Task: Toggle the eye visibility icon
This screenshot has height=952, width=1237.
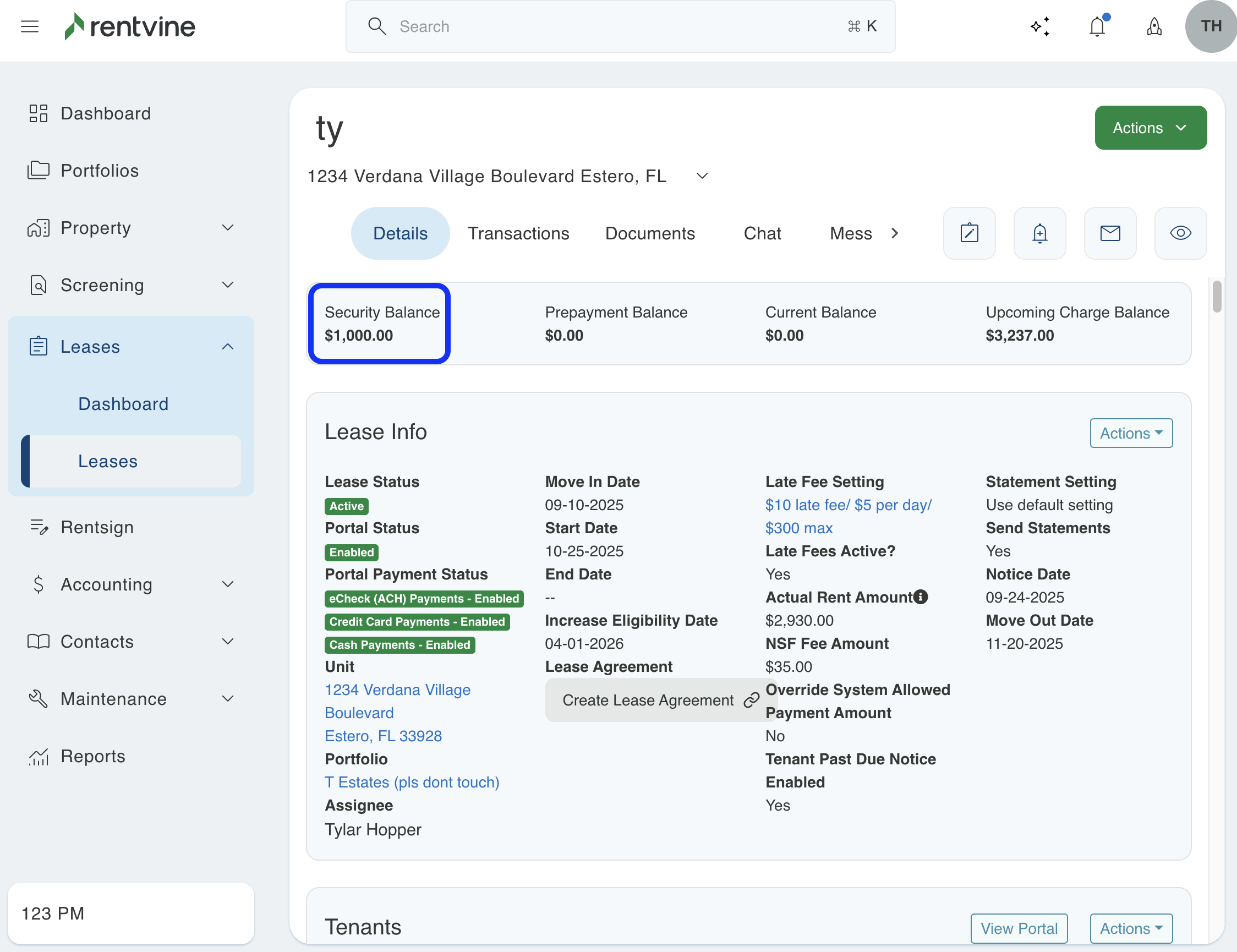Action: click(x=1180, y=233)
